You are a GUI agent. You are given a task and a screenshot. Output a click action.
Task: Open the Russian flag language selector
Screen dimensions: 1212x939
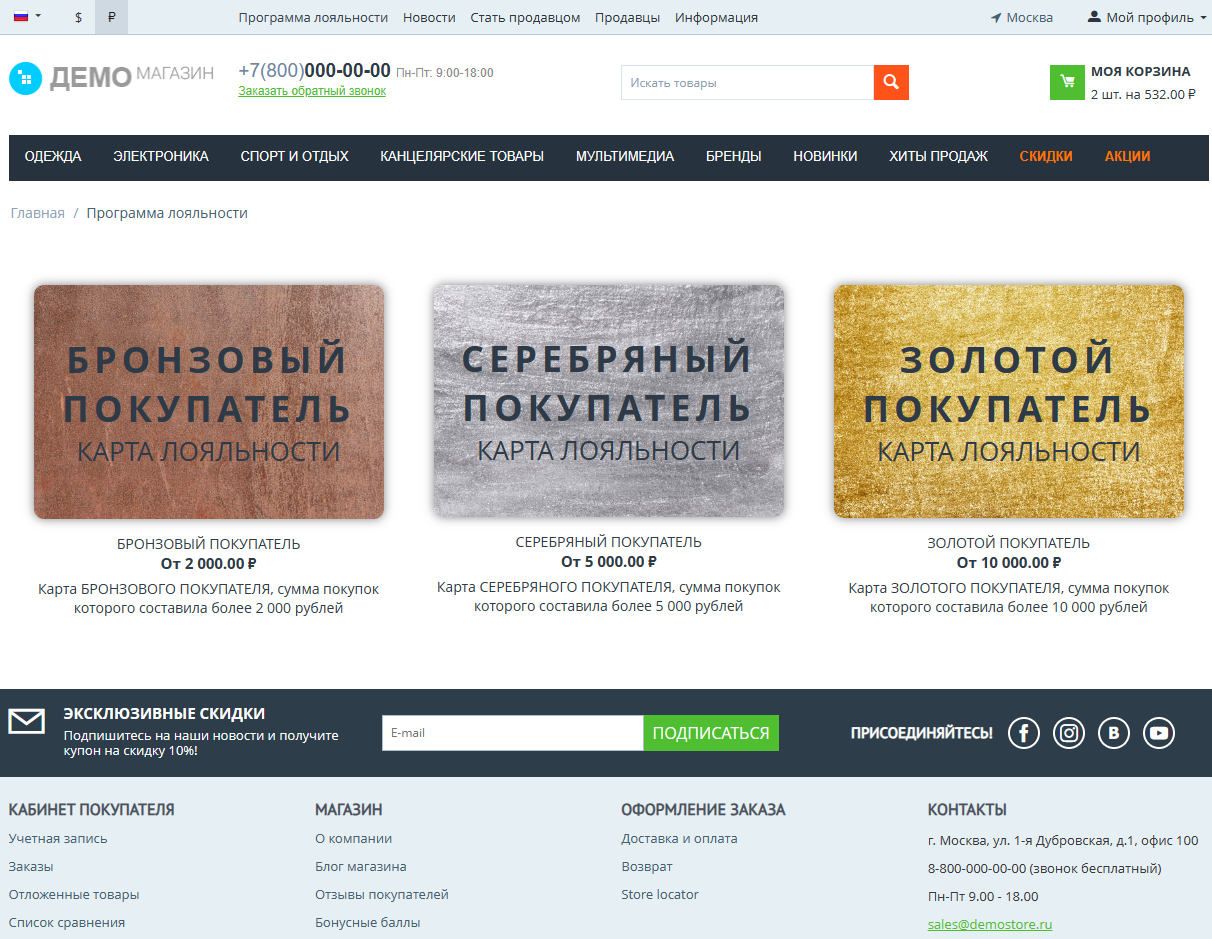click(27, 17)
